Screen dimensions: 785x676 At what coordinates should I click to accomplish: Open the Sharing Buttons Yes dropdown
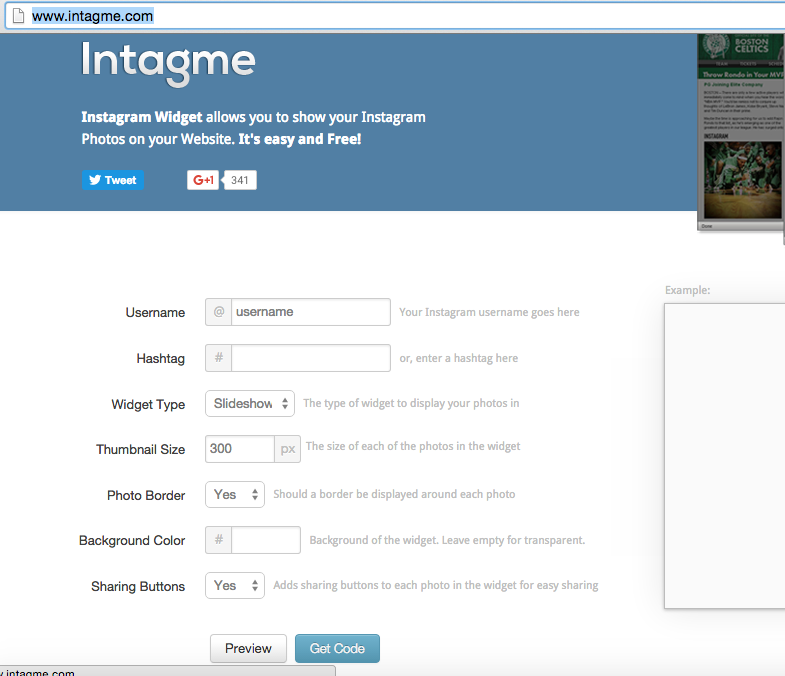pos(235,585)
